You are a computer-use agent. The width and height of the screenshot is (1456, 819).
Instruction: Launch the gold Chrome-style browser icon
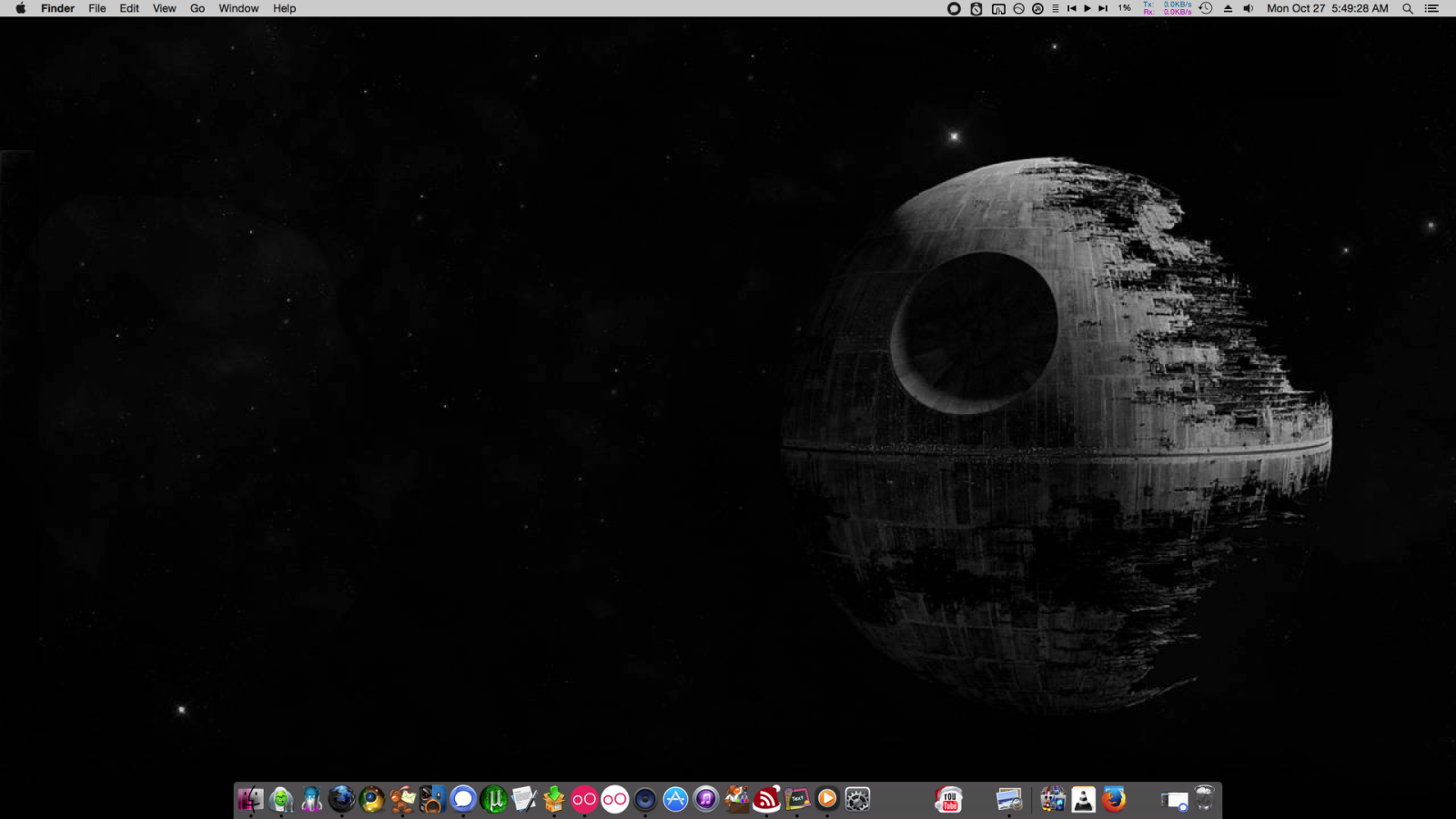[x=372, y=799]
